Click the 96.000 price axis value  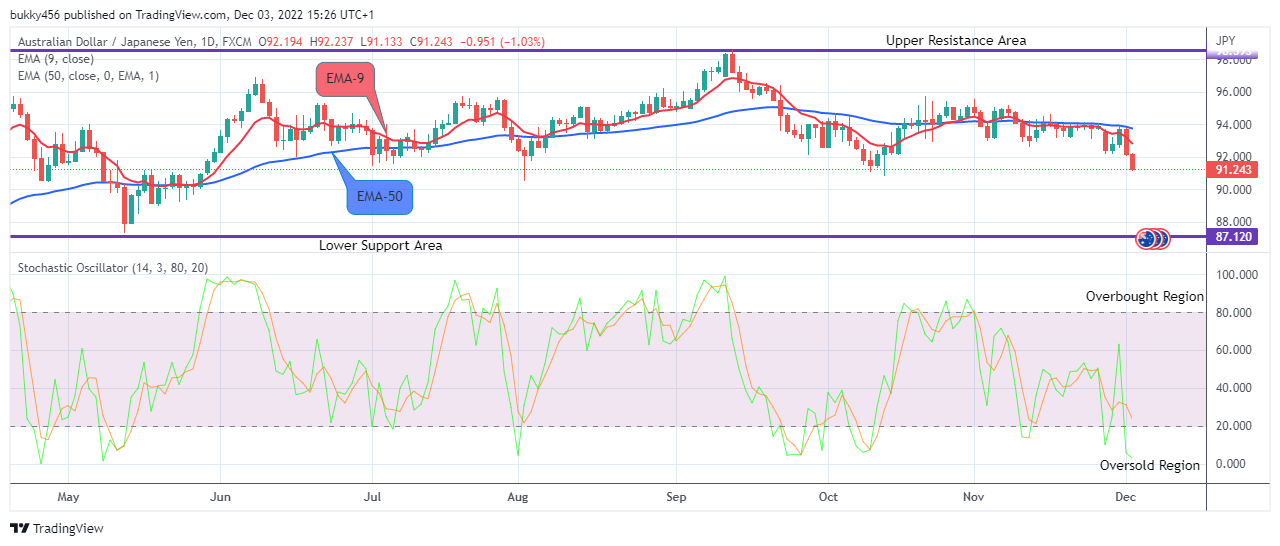tap(1234, 92)
